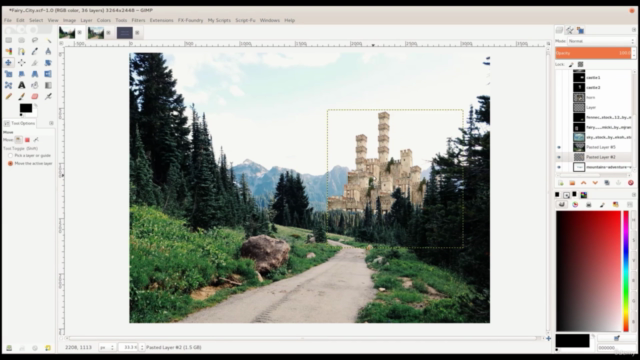Open the layer Mode dropdown

point(601,41)
